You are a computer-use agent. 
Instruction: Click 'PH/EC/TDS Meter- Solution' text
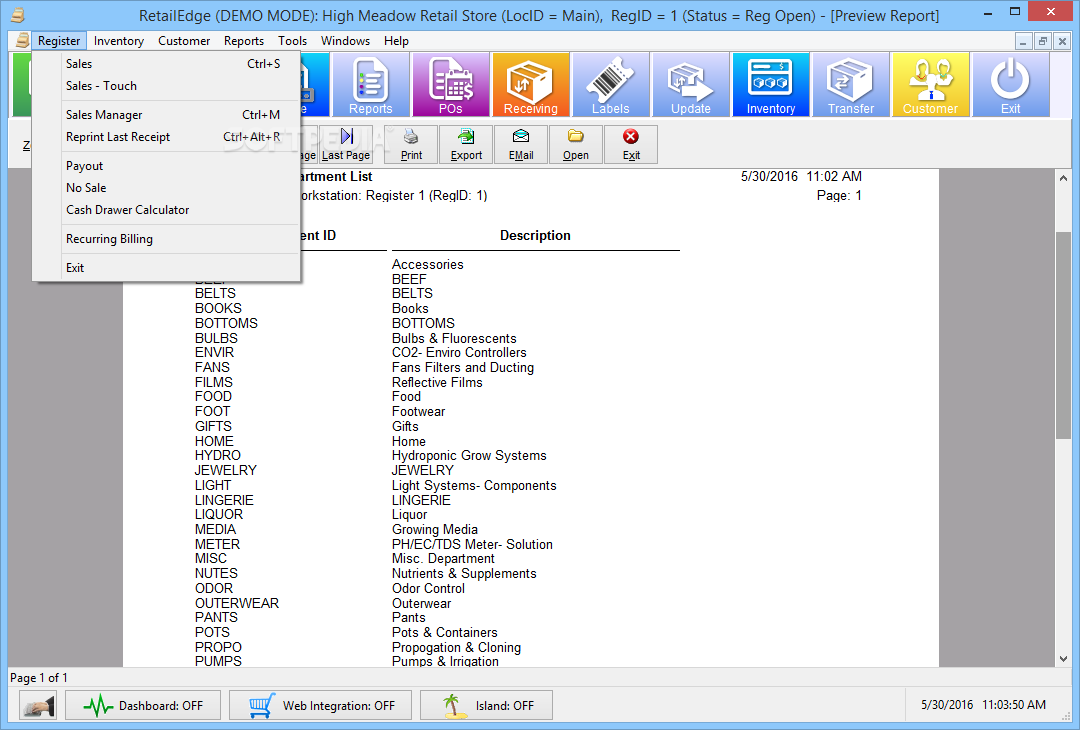(472, 544)
